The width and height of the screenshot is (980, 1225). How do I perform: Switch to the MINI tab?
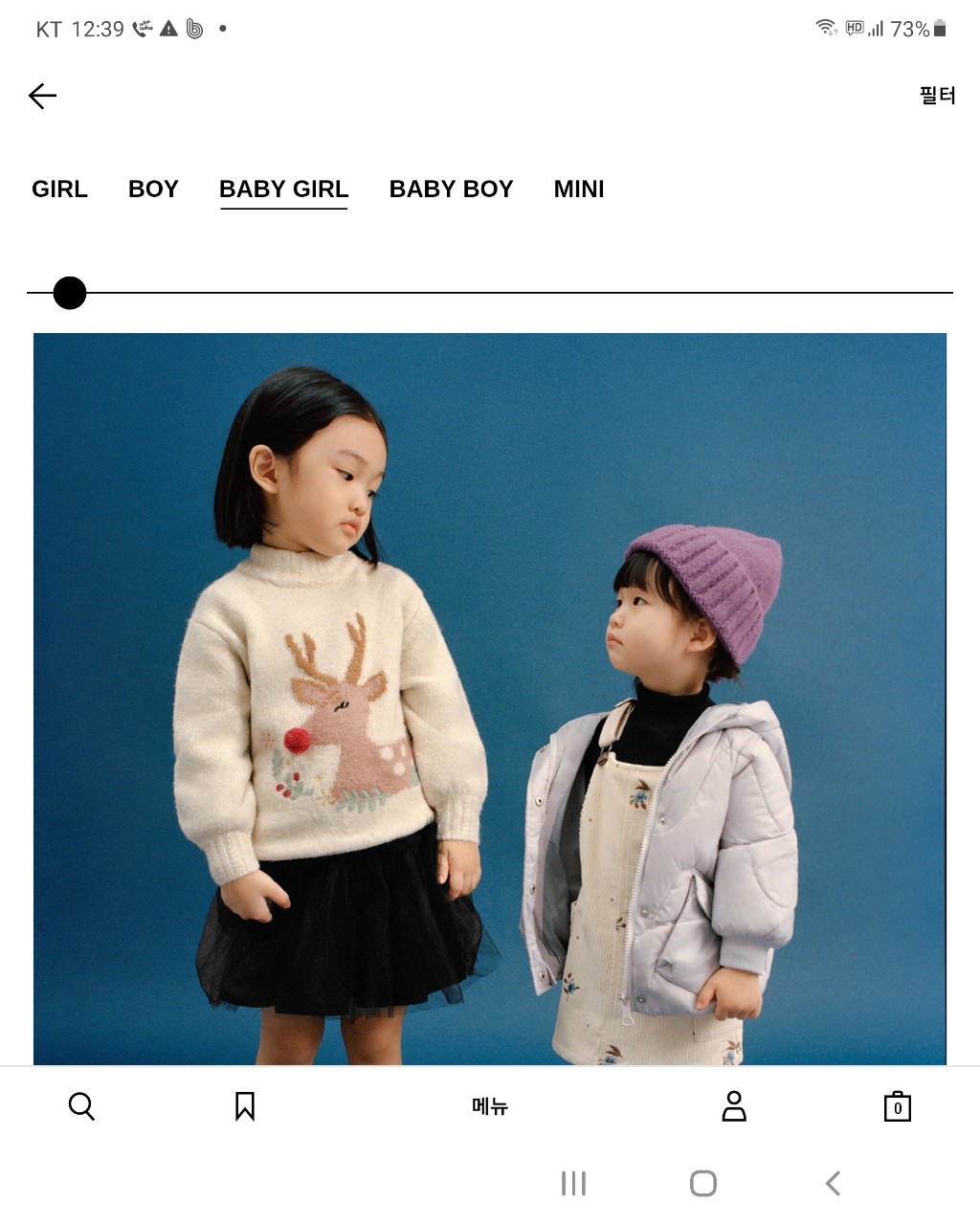pos(579,189)
